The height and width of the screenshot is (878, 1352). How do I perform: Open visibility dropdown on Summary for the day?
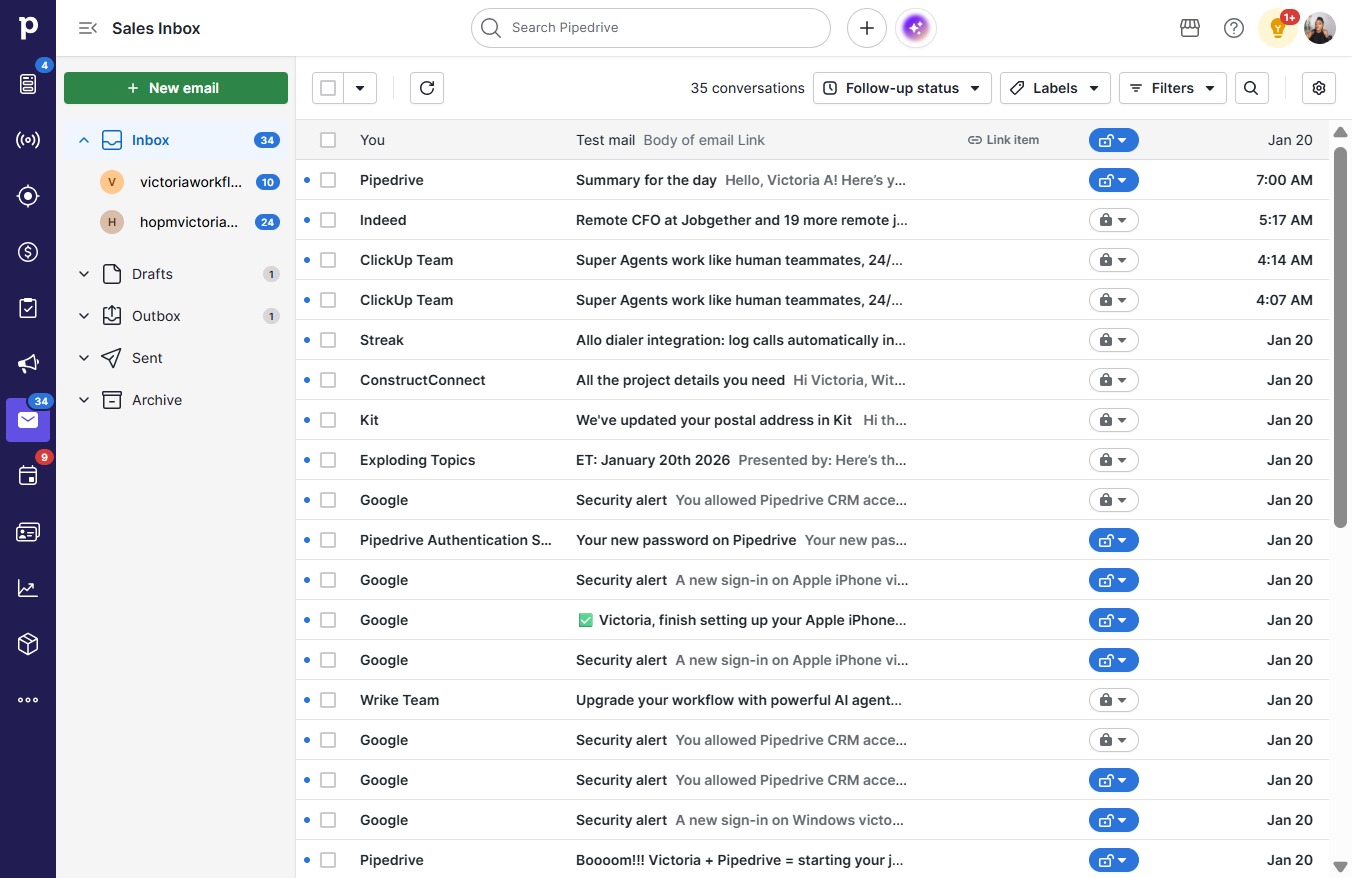tap(1113, 180)
